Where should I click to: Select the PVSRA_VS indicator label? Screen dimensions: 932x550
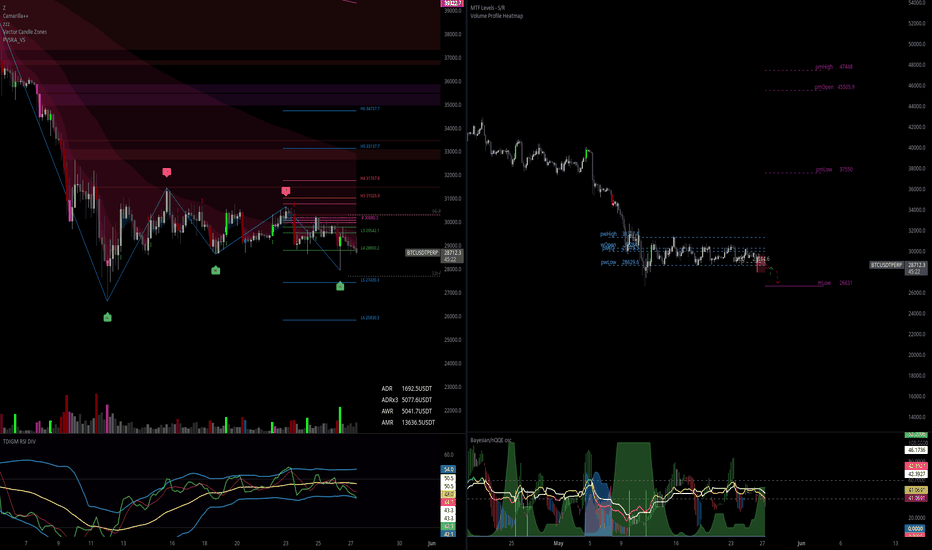click(14, 40)
